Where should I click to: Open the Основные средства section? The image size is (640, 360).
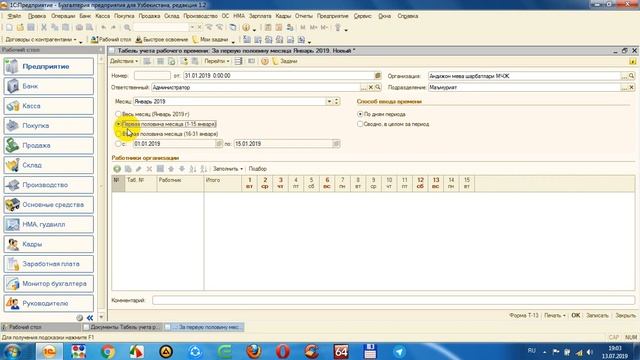[49, 204]
